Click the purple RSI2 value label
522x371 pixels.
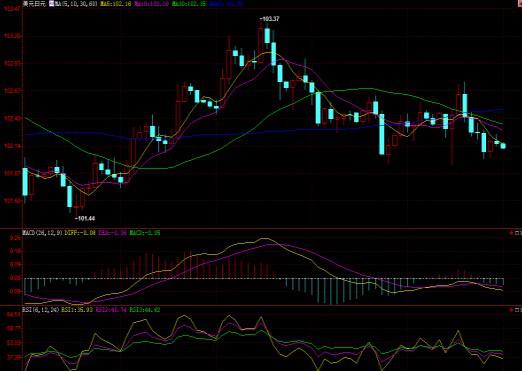click(111, 310)
